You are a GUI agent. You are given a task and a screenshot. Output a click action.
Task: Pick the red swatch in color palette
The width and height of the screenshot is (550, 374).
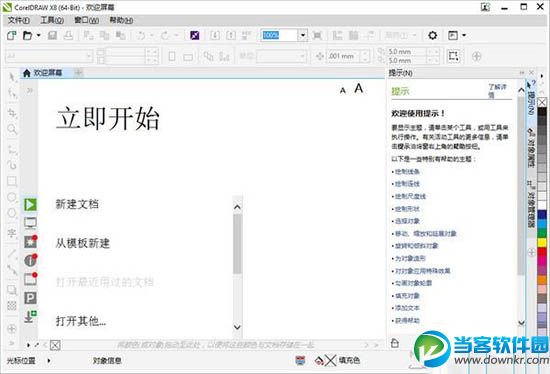point(542,252)
